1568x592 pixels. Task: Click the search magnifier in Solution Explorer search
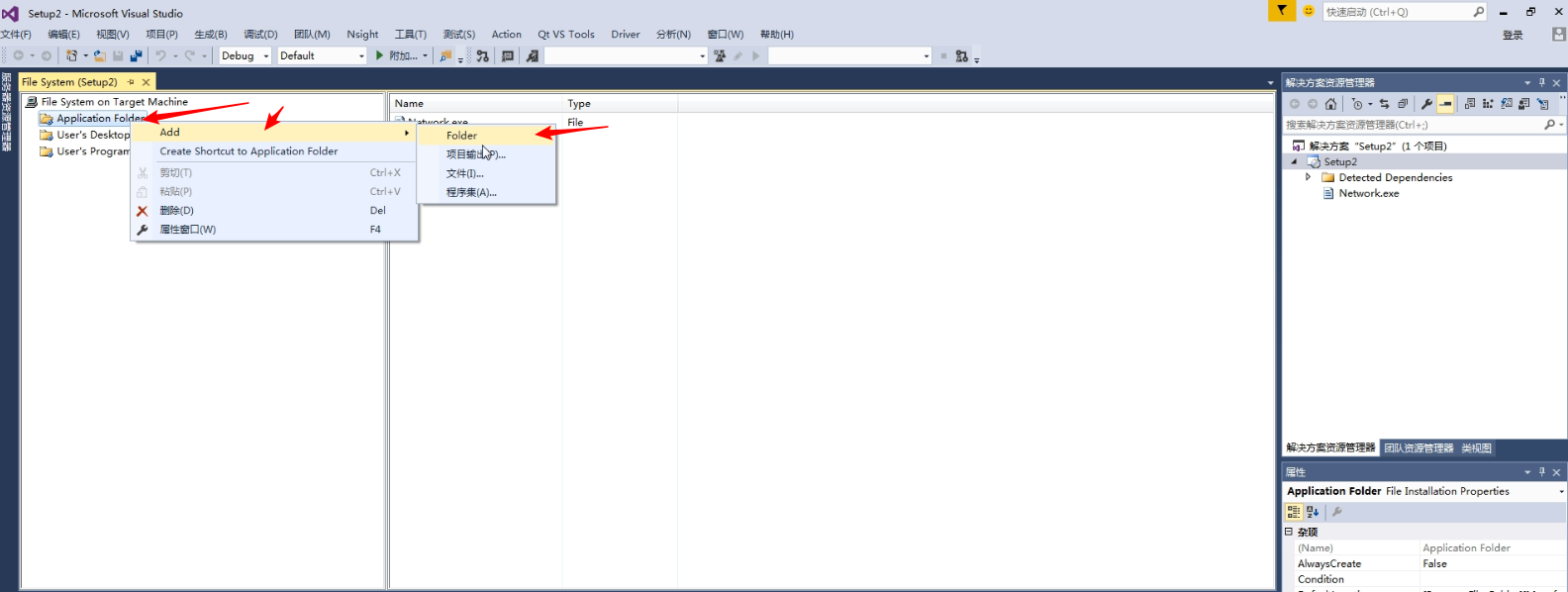(1549, 125)
